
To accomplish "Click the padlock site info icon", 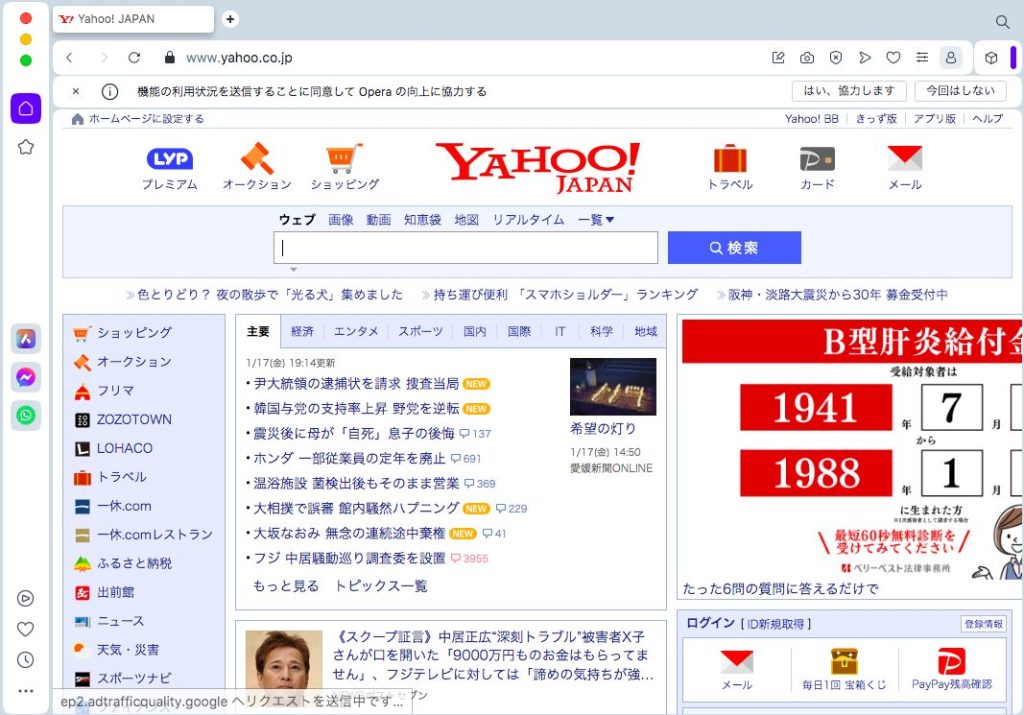I will [x=170, y=57].
